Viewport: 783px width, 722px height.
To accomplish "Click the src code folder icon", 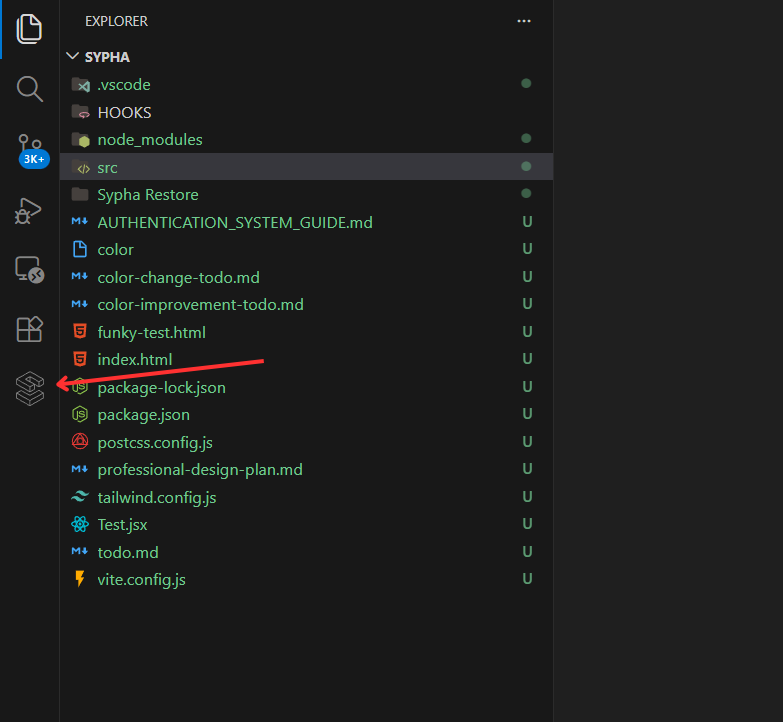I will click(80, 167).
